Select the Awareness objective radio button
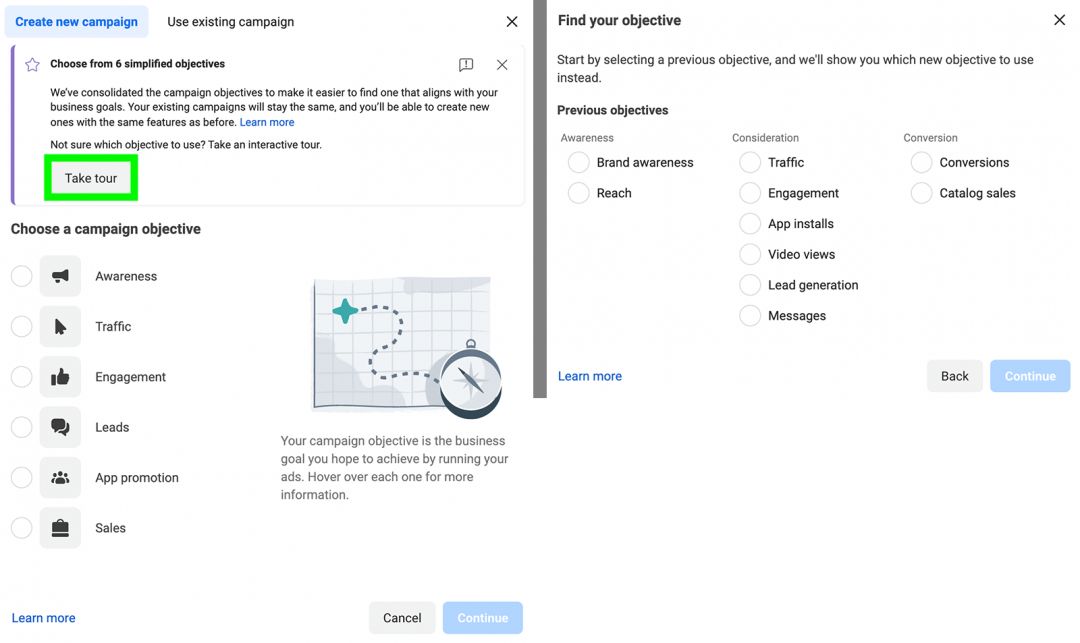Image resolution: width=1080 pixels, height=643 pixels. [x=22, y=276]
